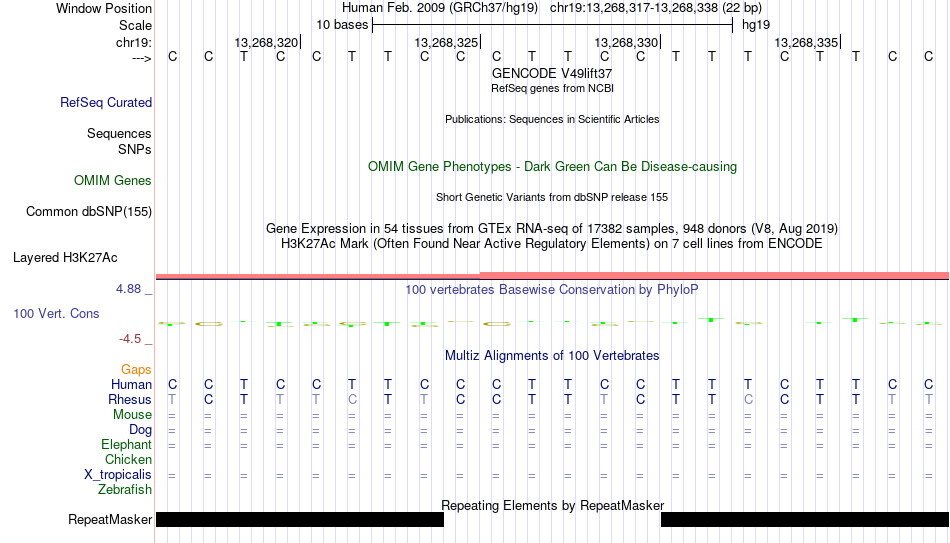Viewport: 950px width, 543px height.
Task: Click the PhyloP conservation graph
Action: 553,322
